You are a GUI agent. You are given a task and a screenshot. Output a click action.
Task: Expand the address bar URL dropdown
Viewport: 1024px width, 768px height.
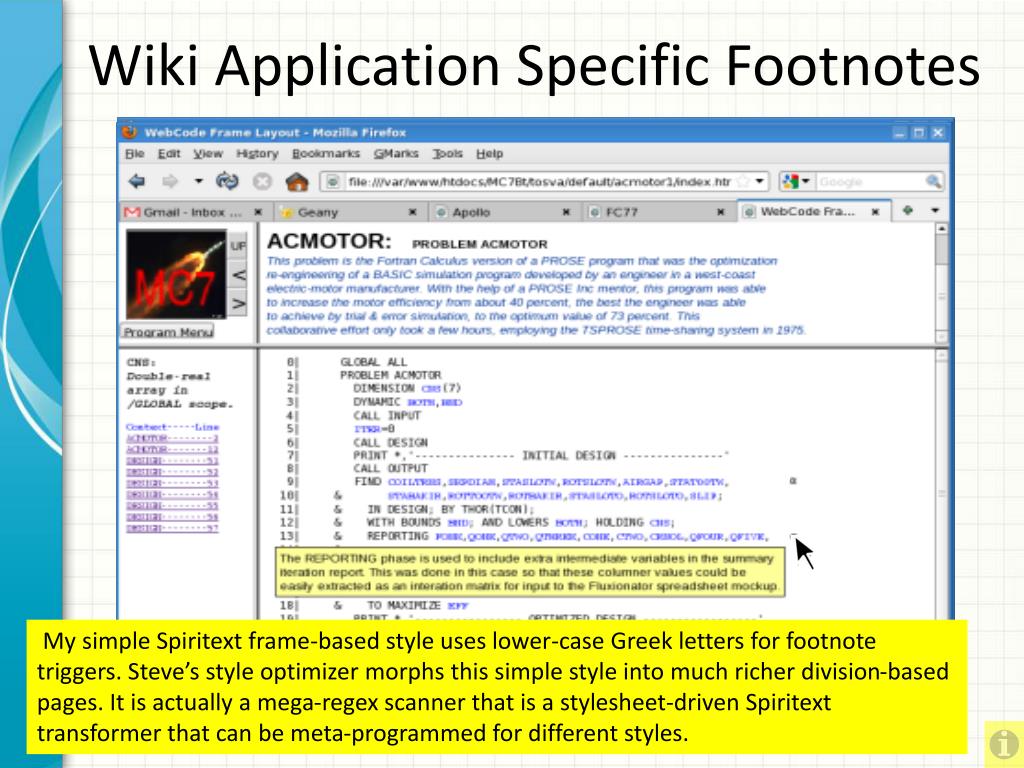[760, 181]
